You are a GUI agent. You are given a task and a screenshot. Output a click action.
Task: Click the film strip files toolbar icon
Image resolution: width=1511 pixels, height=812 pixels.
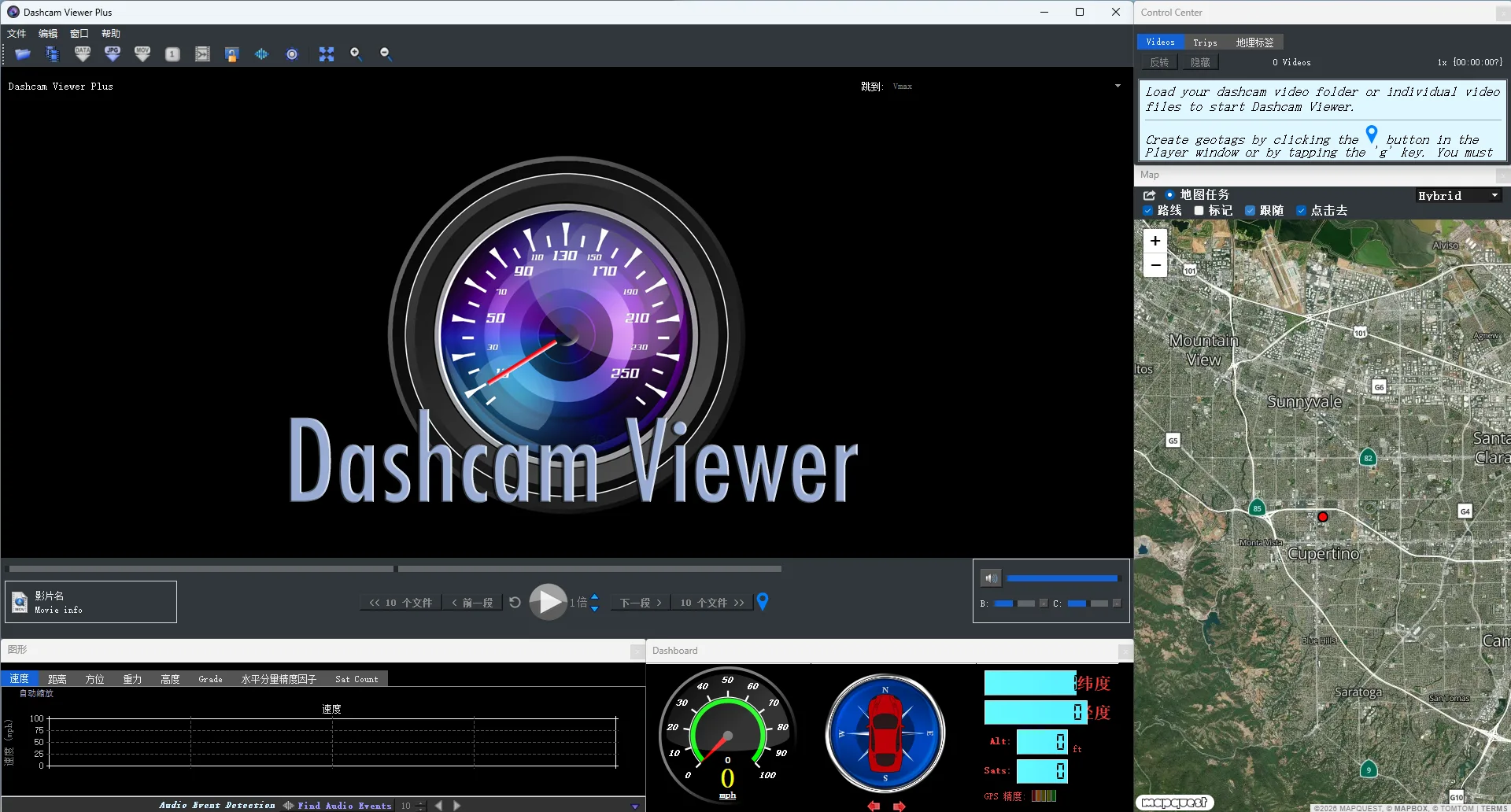pyautogui.click(x=52, y=54)
